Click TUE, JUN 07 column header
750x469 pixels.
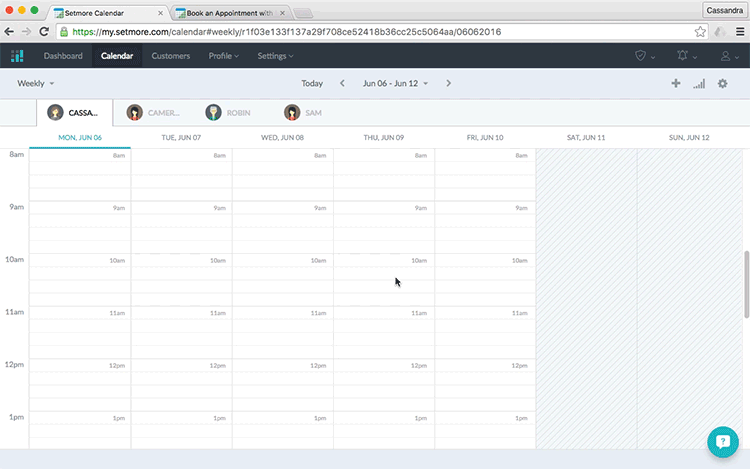tap(181, 137)
